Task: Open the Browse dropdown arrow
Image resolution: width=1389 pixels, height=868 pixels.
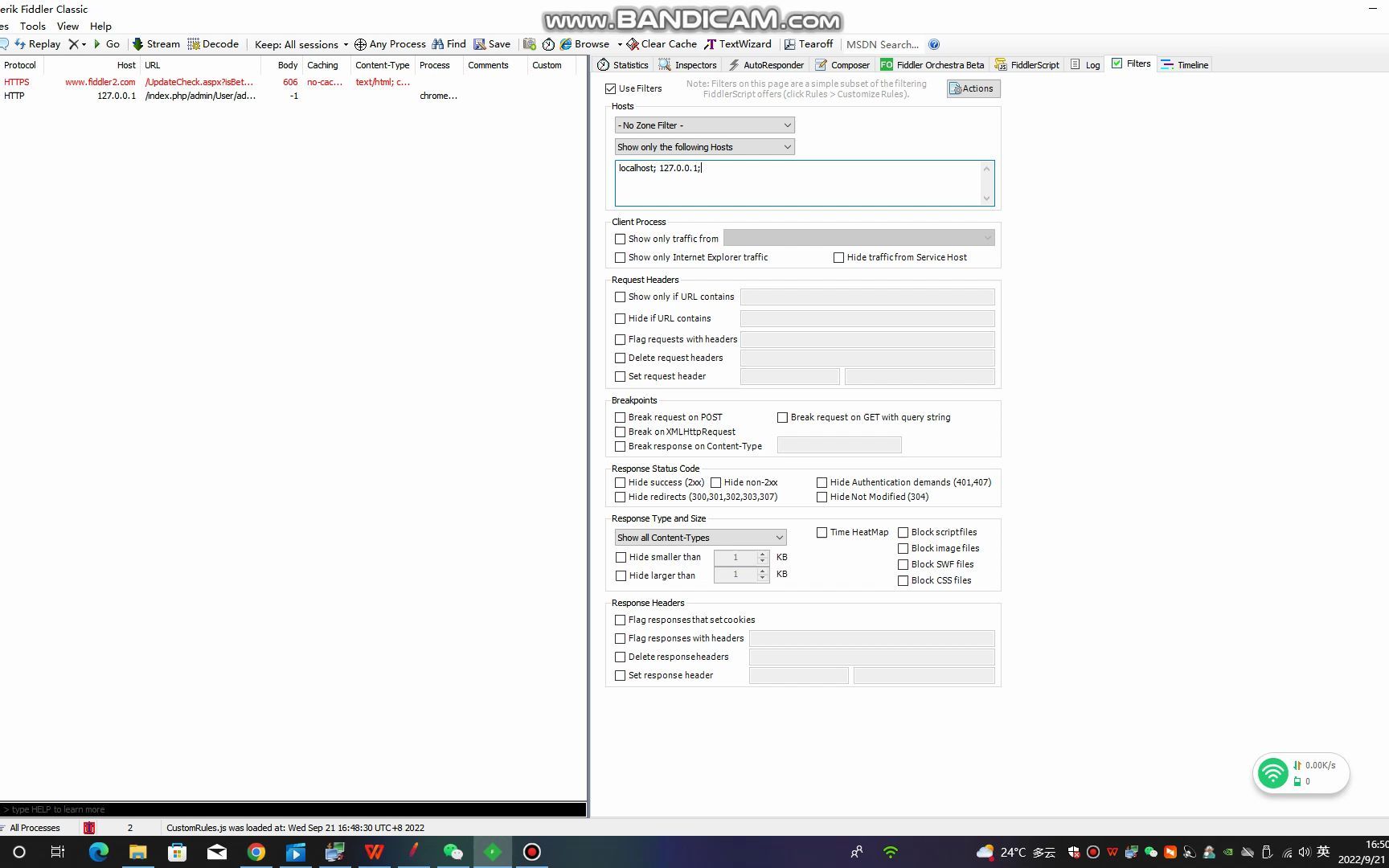Action: point(620,44)
